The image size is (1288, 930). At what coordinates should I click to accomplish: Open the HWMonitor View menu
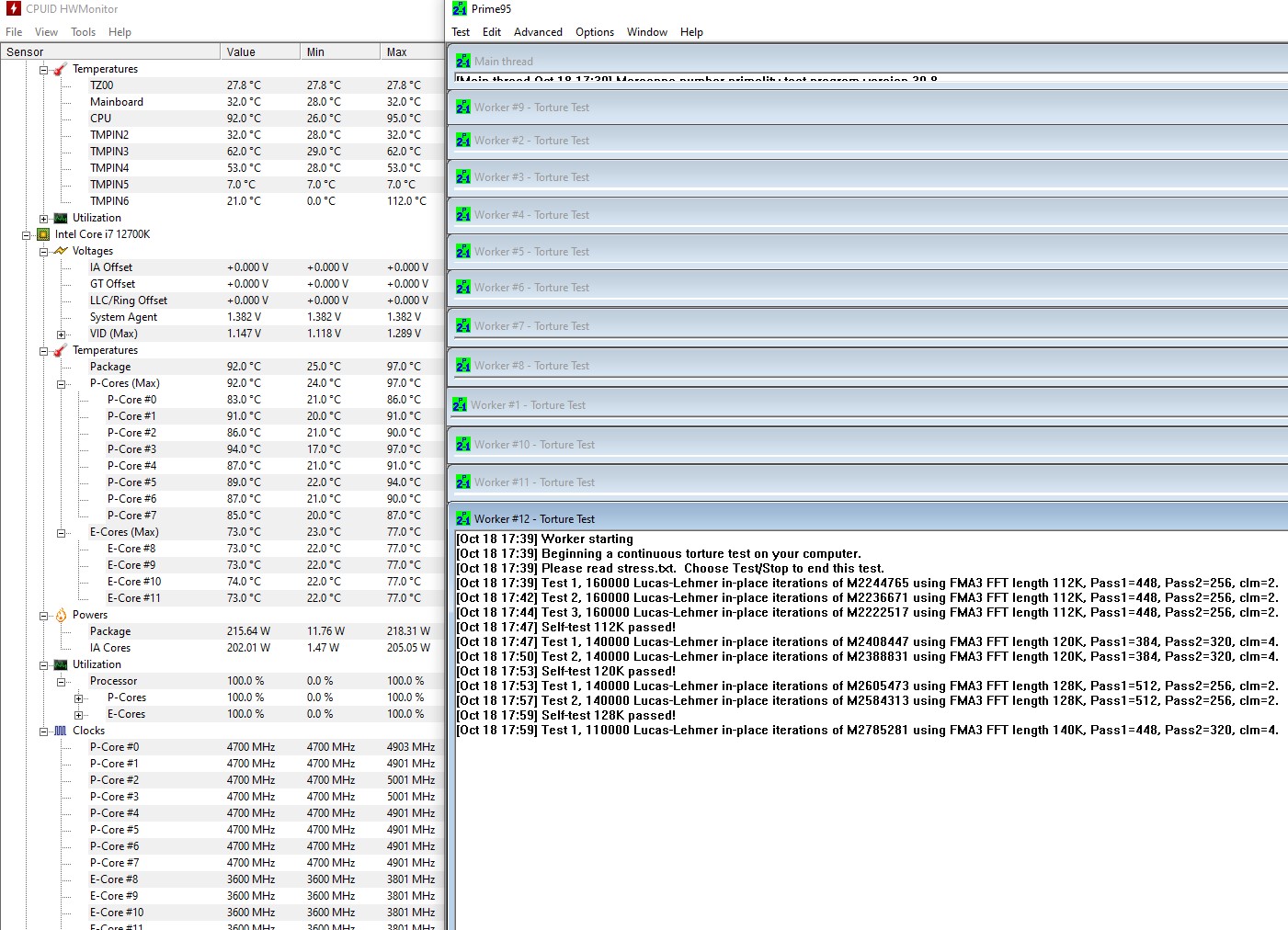pyautogui.click(x=46, y=32)
